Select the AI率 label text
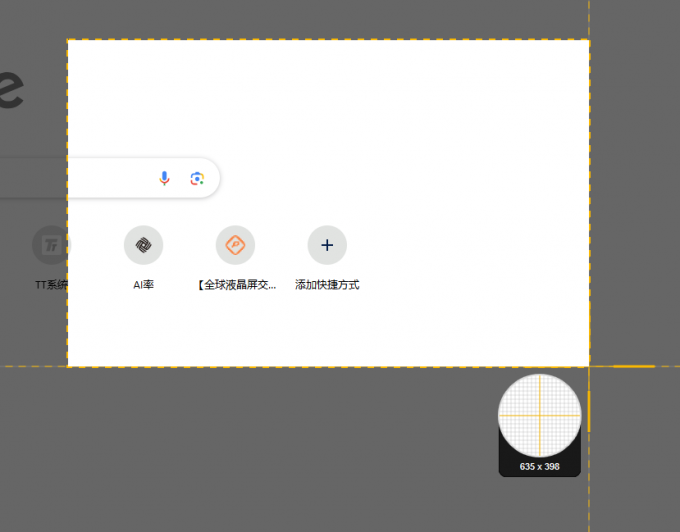Screen dimensions: 680x532 144,285
